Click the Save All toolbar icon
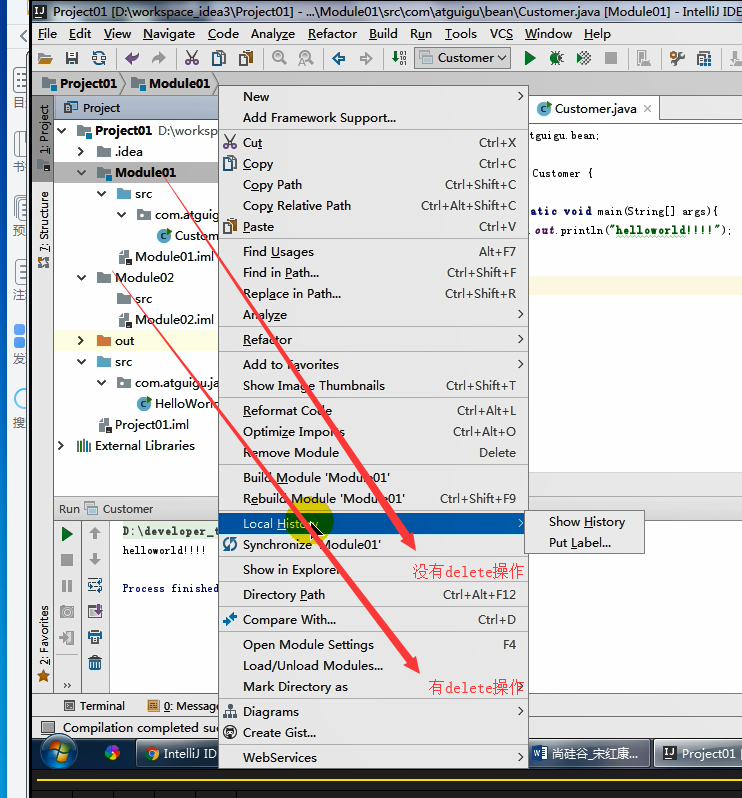Screen dimensions: 742x798 click(x=72, y=59)
